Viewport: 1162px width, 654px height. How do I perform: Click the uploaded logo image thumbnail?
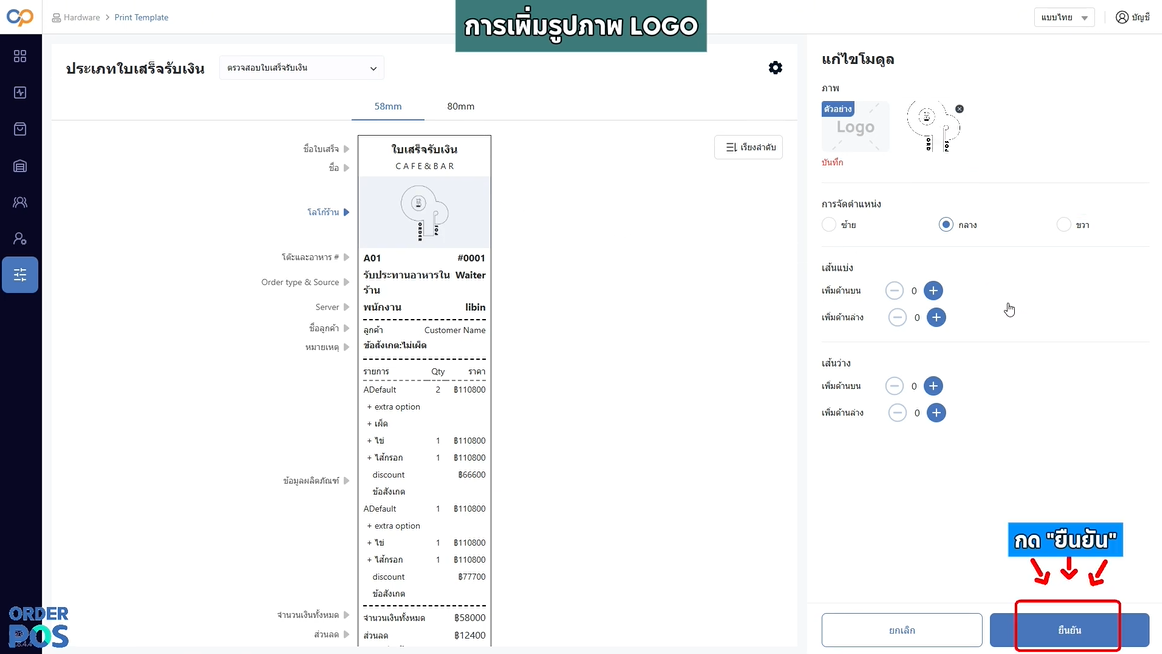point(933,127)
